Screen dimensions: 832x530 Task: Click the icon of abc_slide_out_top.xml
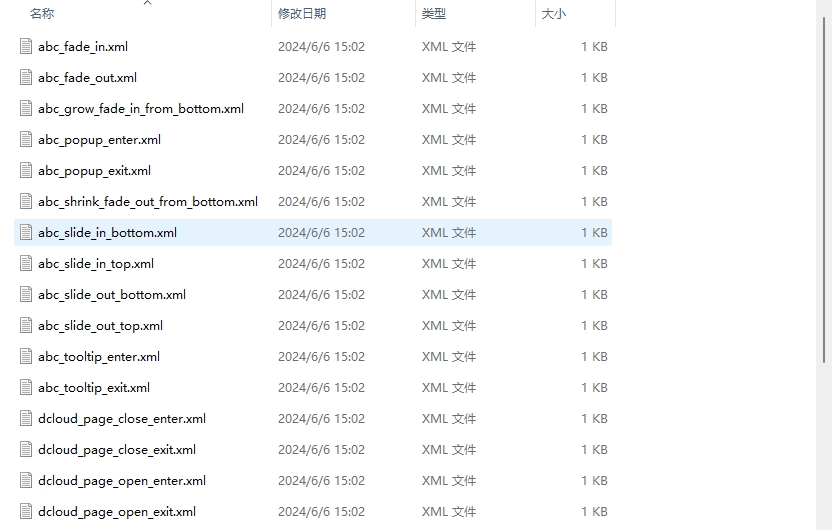(26, 326)
